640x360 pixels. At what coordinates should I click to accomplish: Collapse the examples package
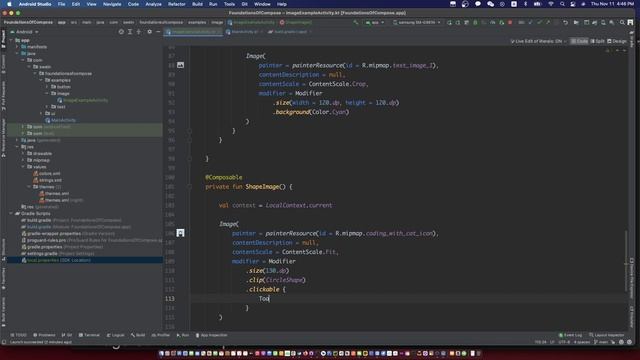point(41,80)
